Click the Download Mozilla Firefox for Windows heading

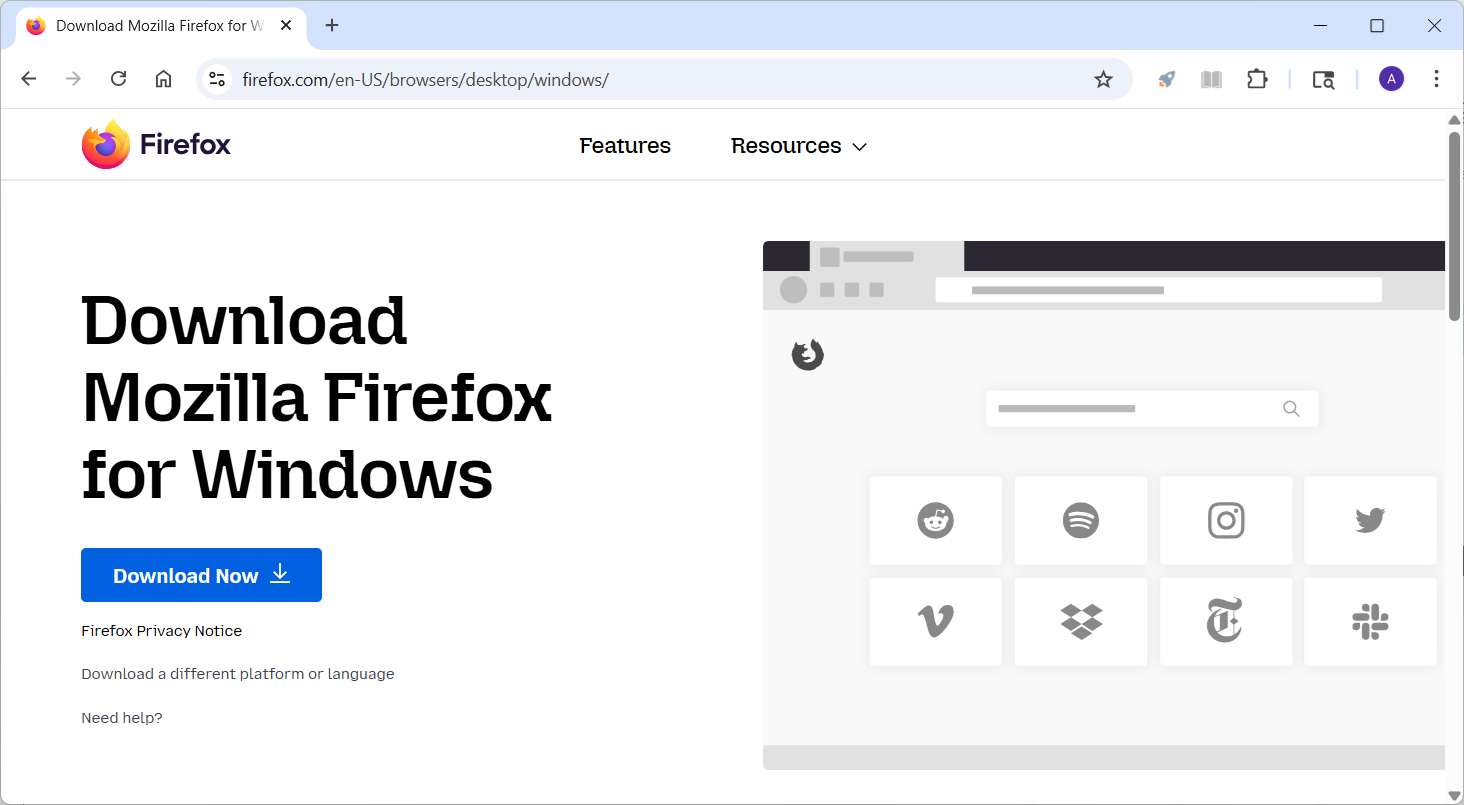pos(317,397)
